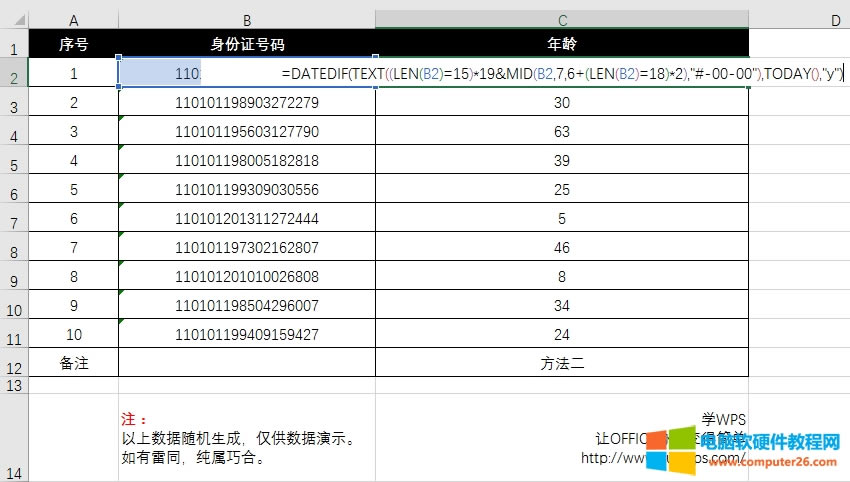Click the 年龄 header cell
The height and width of the screenshot is (482, 850).
click(562, 44)
